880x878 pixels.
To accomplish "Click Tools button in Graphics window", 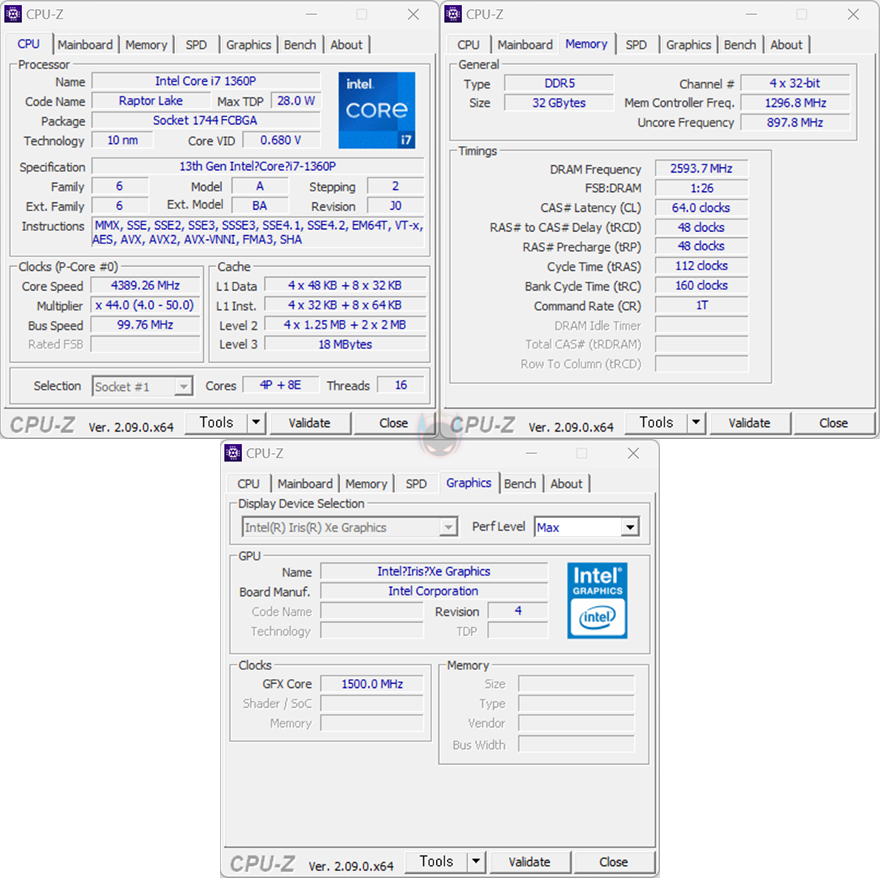I will (x=436, y=861).
